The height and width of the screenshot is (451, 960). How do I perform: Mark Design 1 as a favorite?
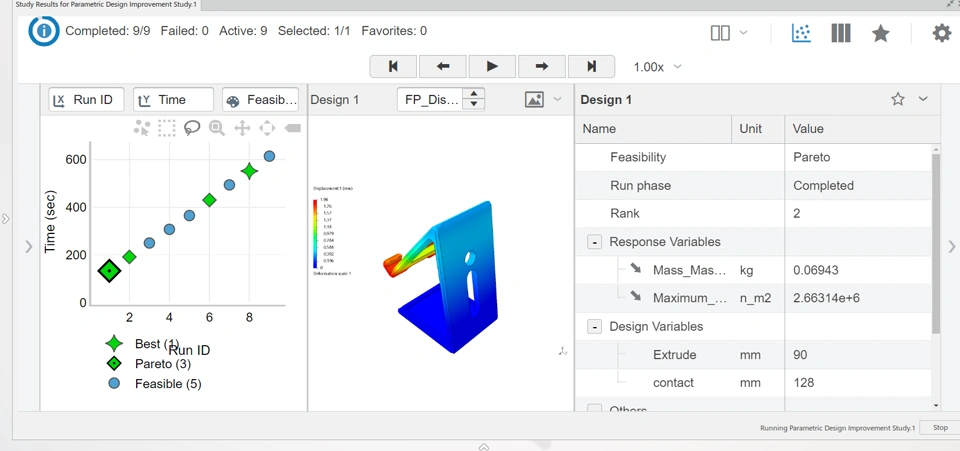coord(898,99)
